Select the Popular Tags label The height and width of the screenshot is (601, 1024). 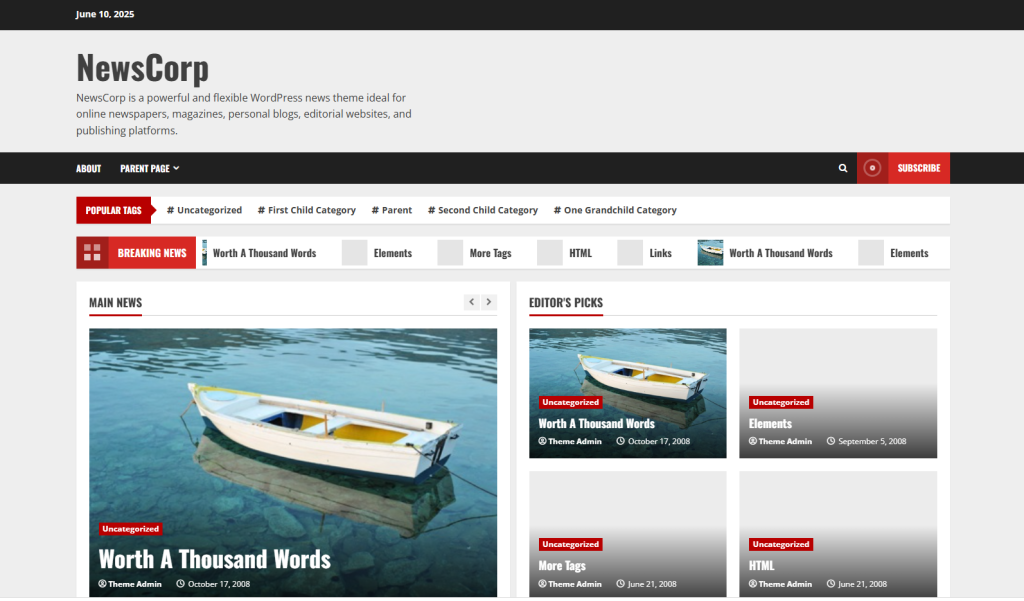coord(112,210)
